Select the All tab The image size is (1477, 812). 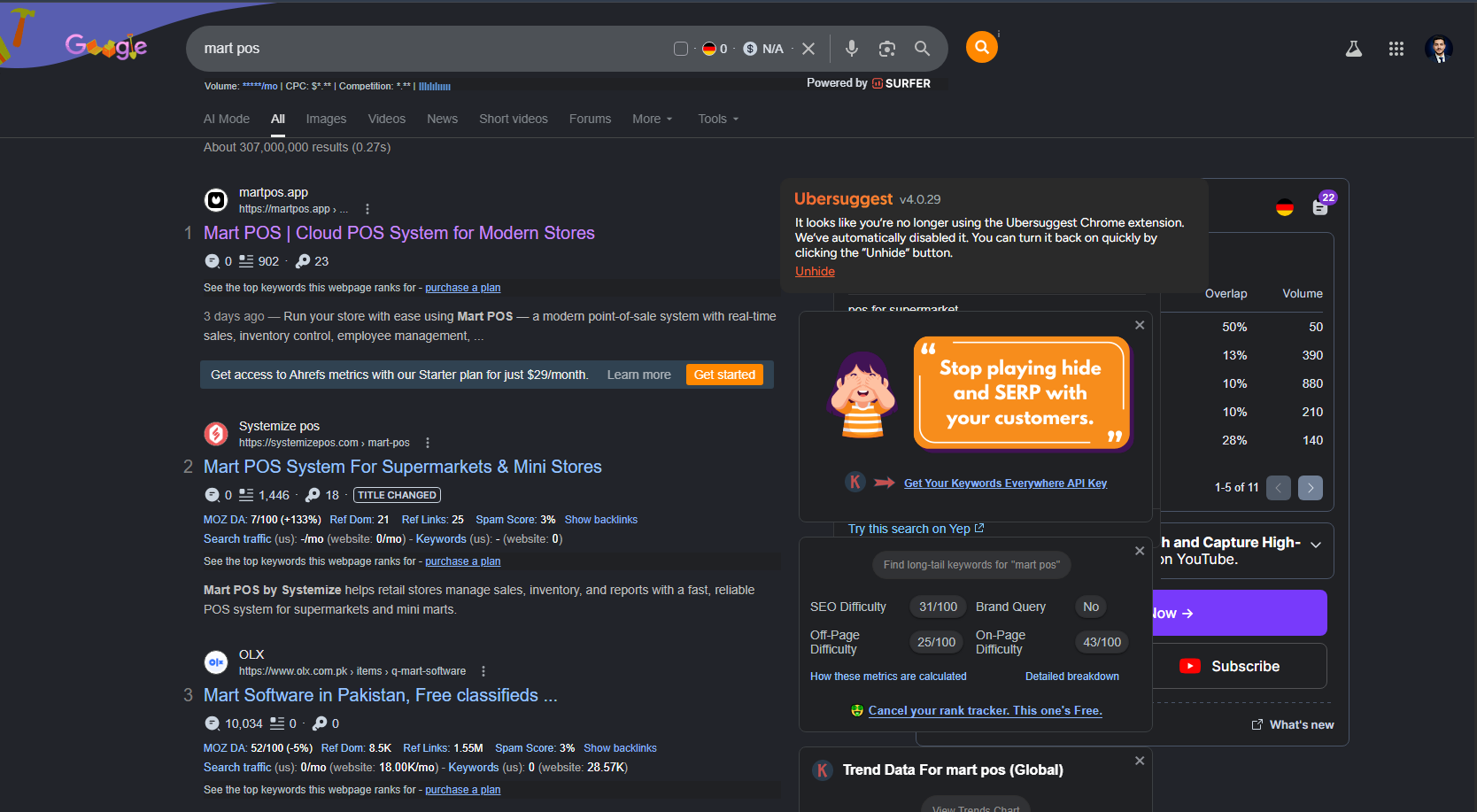click(278, 119)
